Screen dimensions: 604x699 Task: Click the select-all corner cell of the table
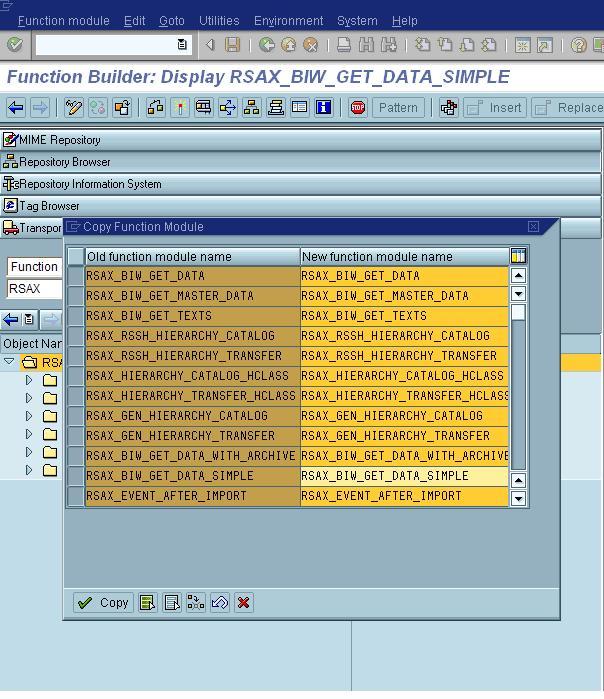tap(76, 256)
